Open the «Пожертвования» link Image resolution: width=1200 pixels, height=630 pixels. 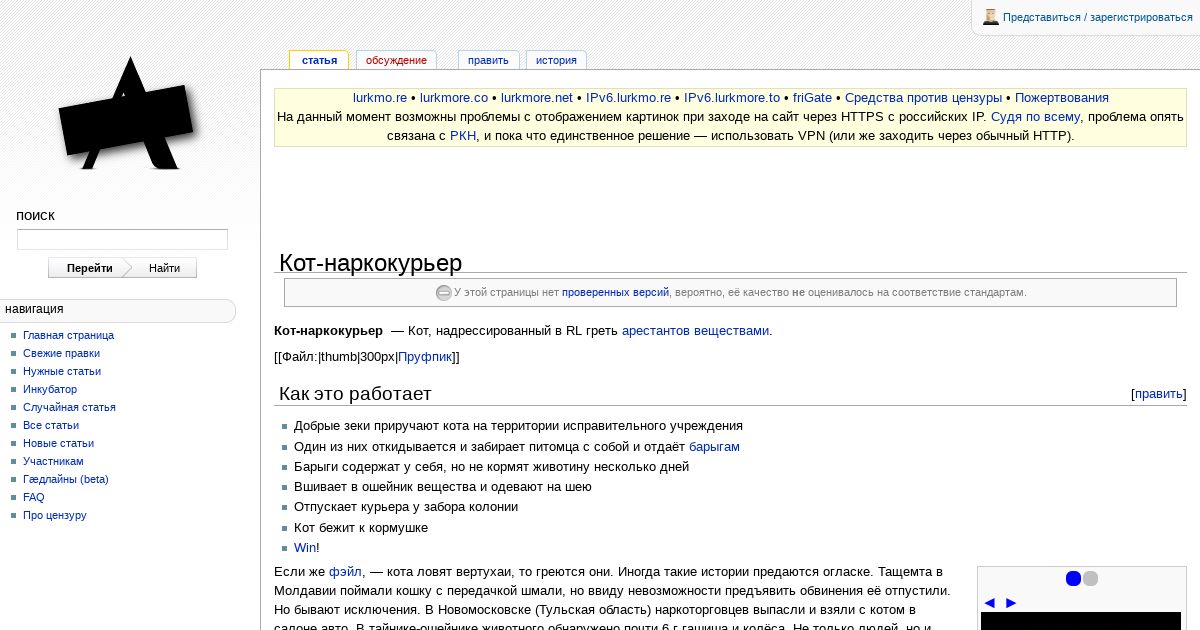point(1062,98)
